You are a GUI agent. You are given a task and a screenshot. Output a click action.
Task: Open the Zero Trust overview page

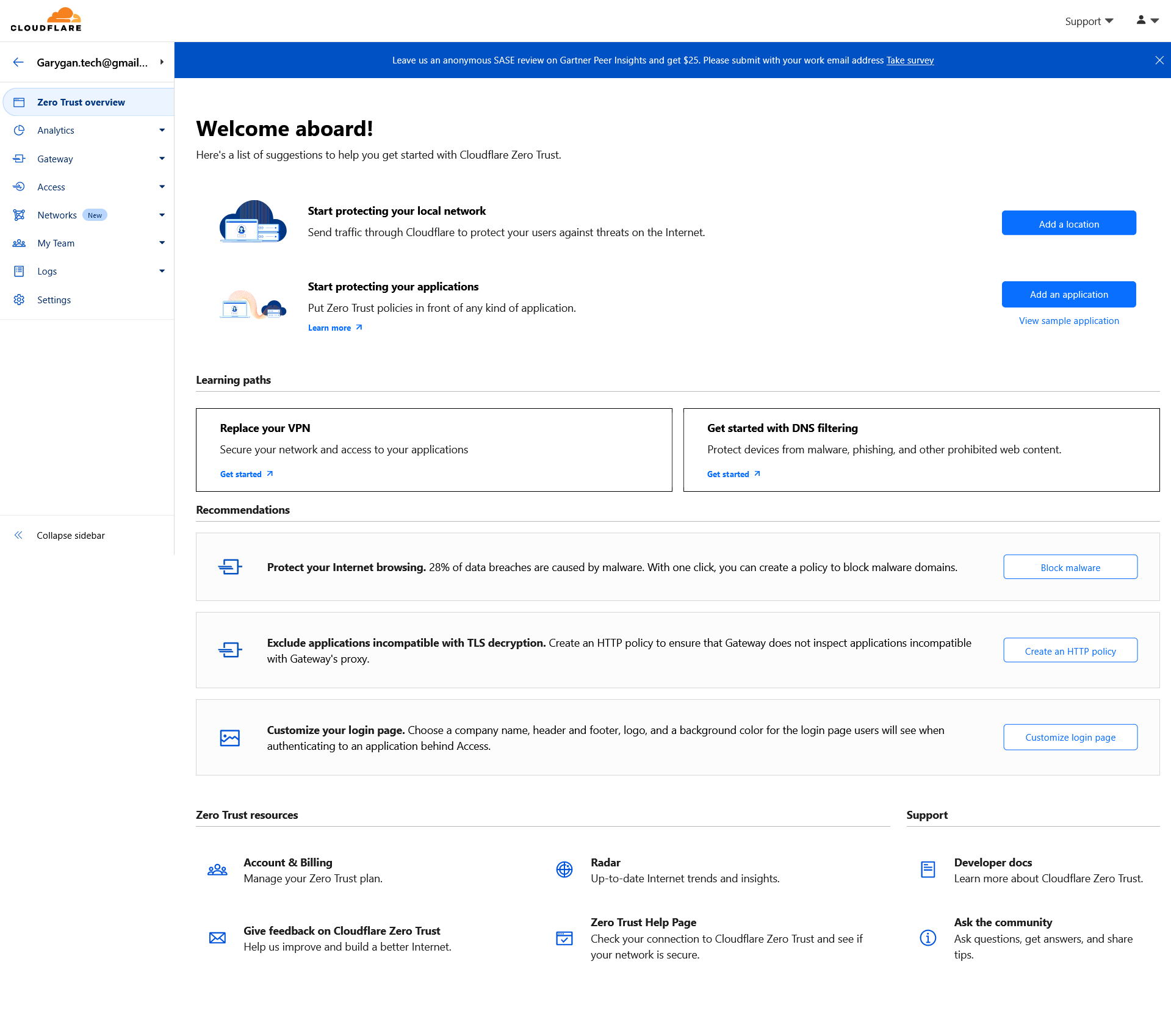[x=88, y=102]
